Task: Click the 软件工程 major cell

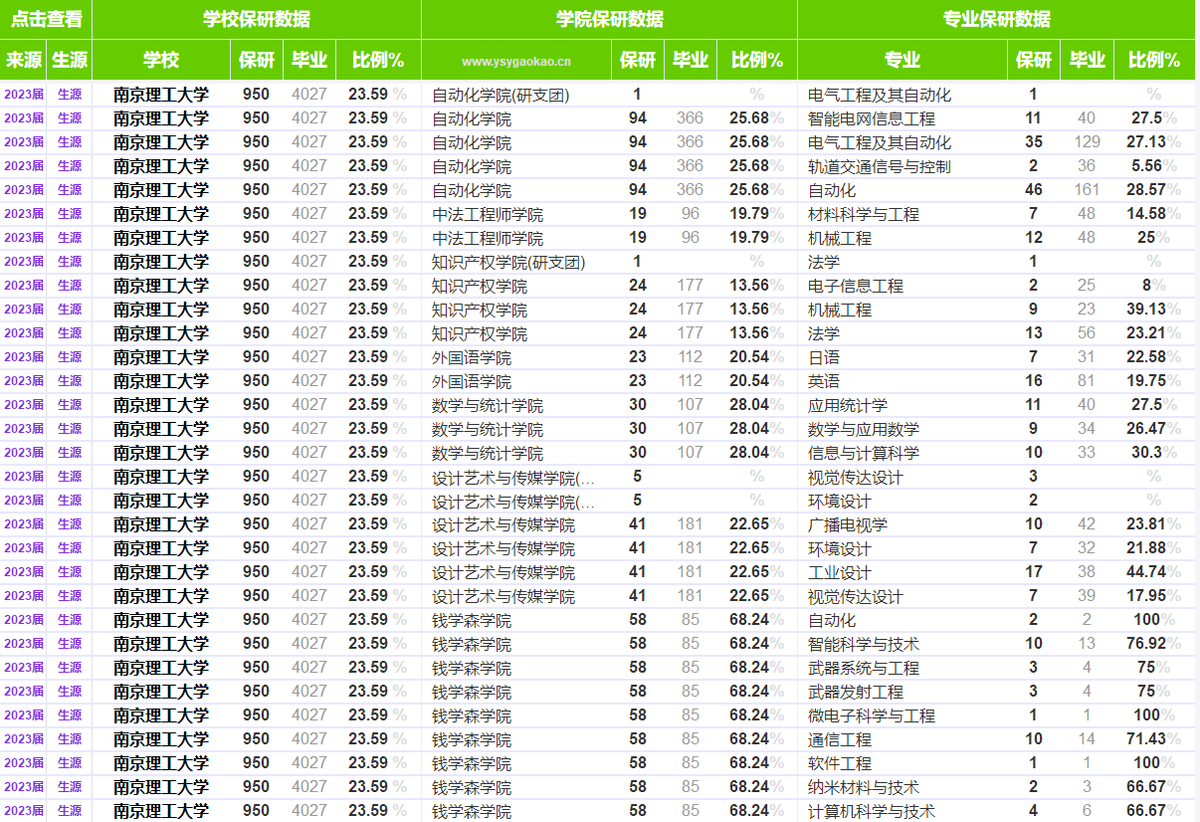Action: point(839,763)
